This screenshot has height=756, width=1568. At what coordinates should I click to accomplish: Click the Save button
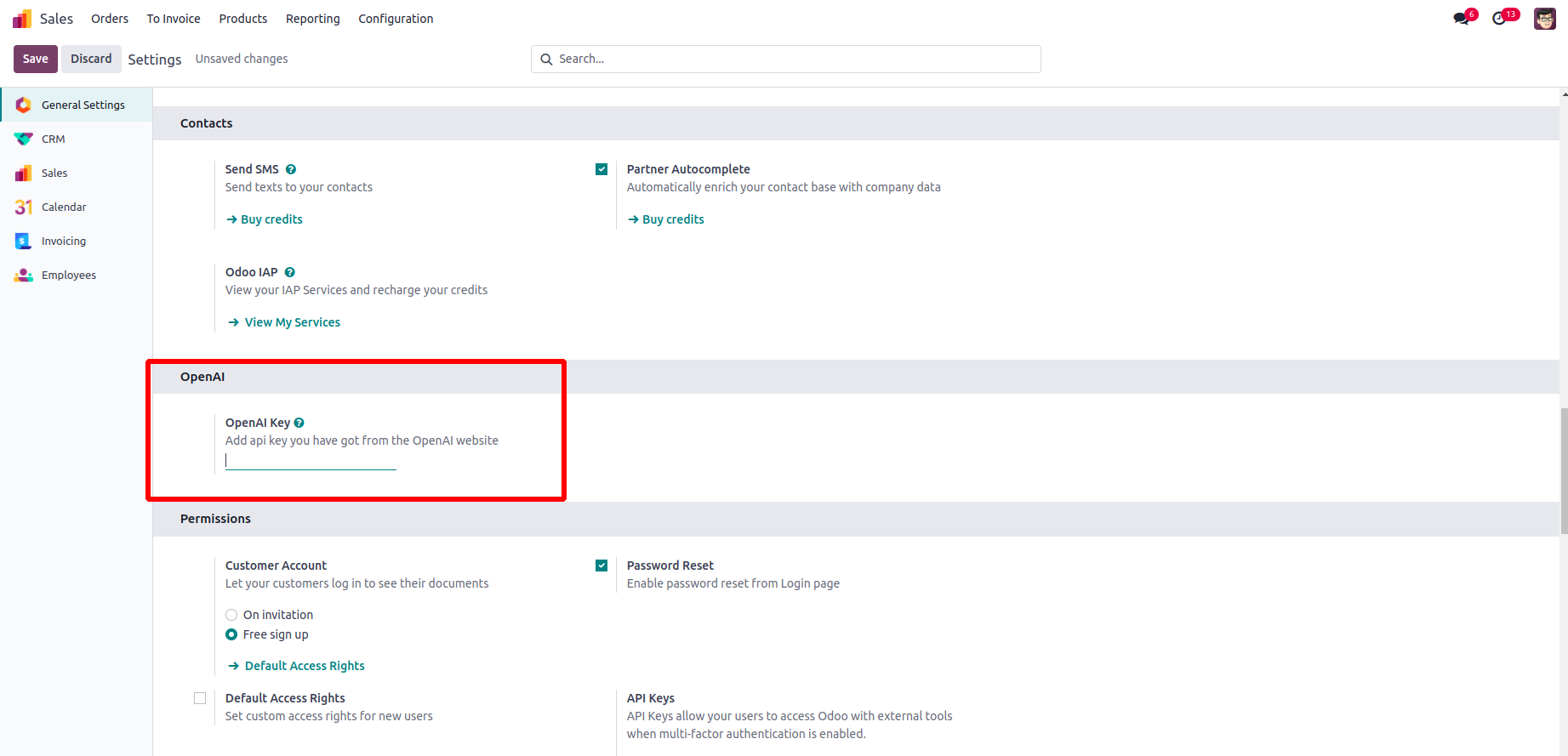click(36, 59)
